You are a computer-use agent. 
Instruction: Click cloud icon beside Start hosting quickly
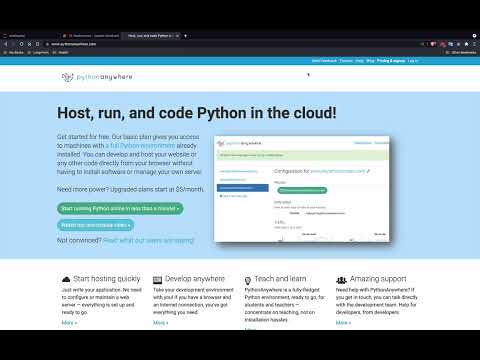pyautogui.click(x=66, y=279)
